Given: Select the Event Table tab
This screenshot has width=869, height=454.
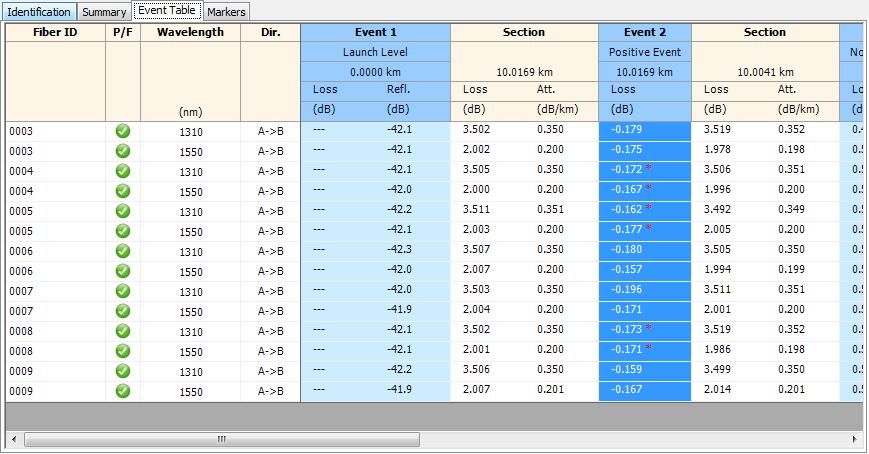Looking at the screenshot, I should coord(167,11).
